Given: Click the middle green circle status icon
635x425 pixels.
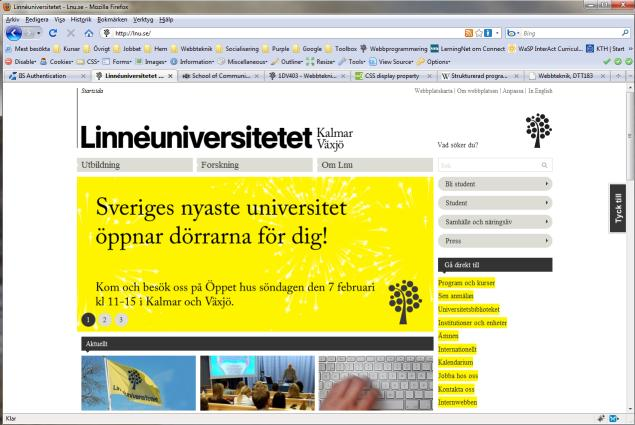Looking at the screenshot, I should click(618, 62).
